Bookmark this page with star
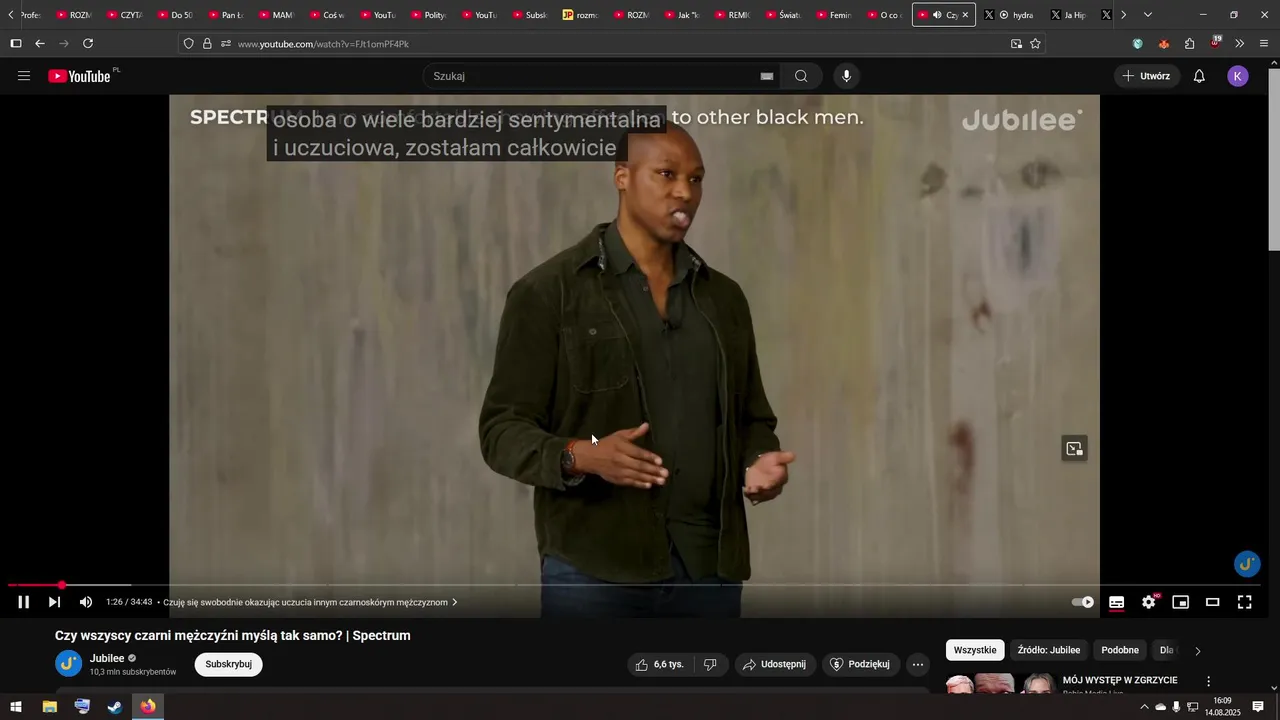 pos(1035,44)
